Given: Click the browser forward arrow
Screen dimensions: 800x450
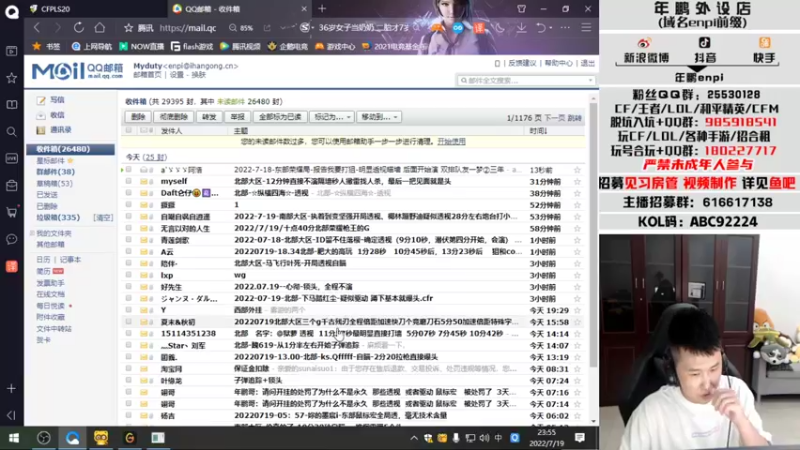Looking at the screenshot, I should 57,28.
